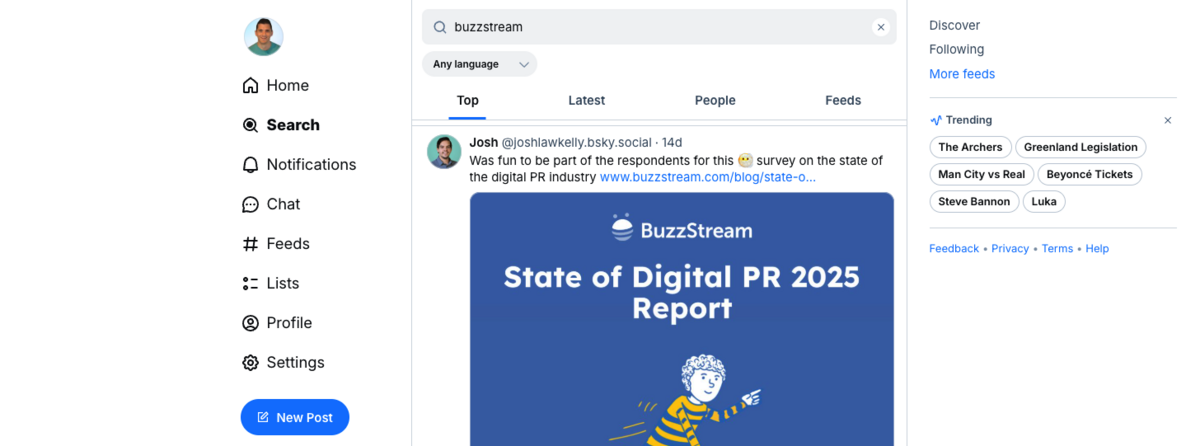Screen dimensions: 1200x446
Task: Select Luka trending topic
Action: pos(1044,201)
